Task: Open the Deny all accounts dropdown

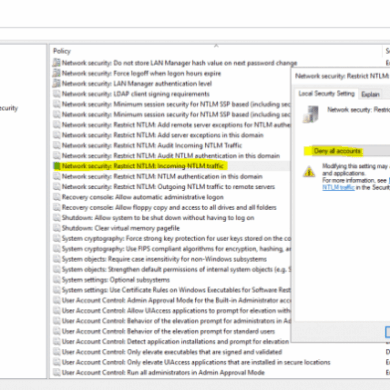Action: pos(347,151)
